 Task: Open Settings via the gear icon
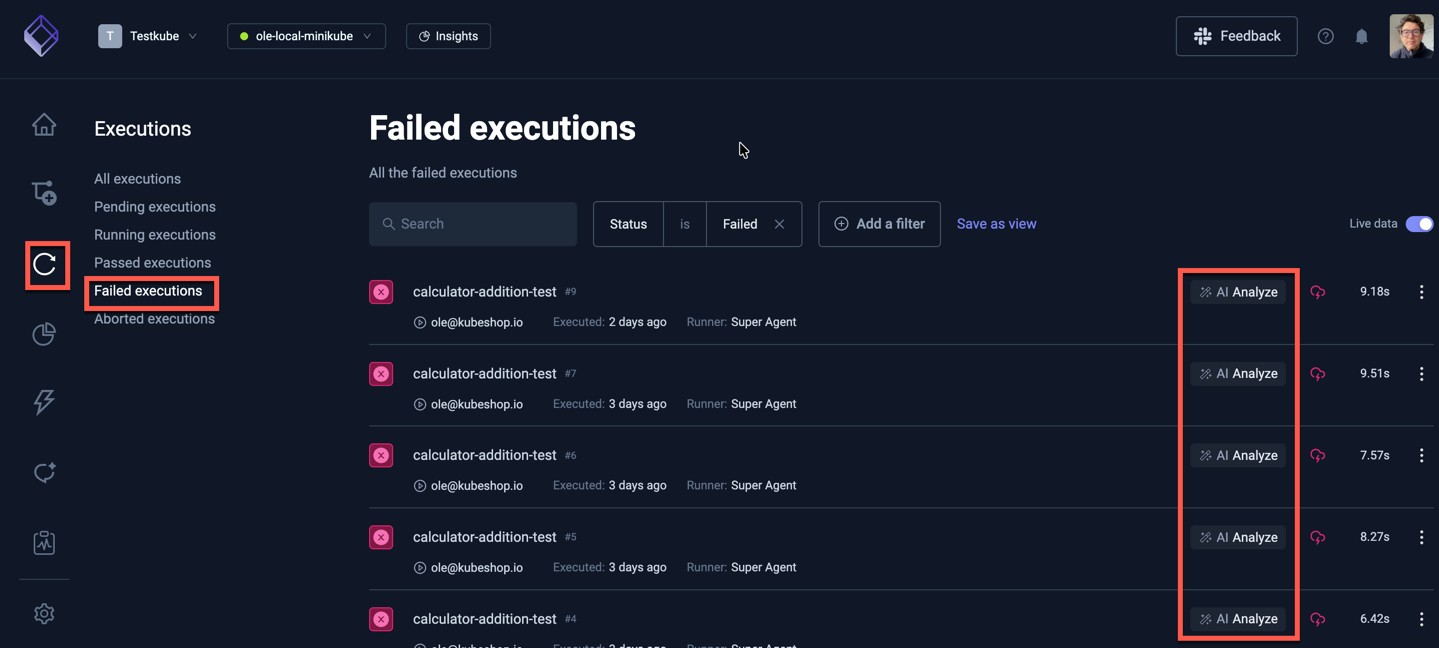[44, 613]
